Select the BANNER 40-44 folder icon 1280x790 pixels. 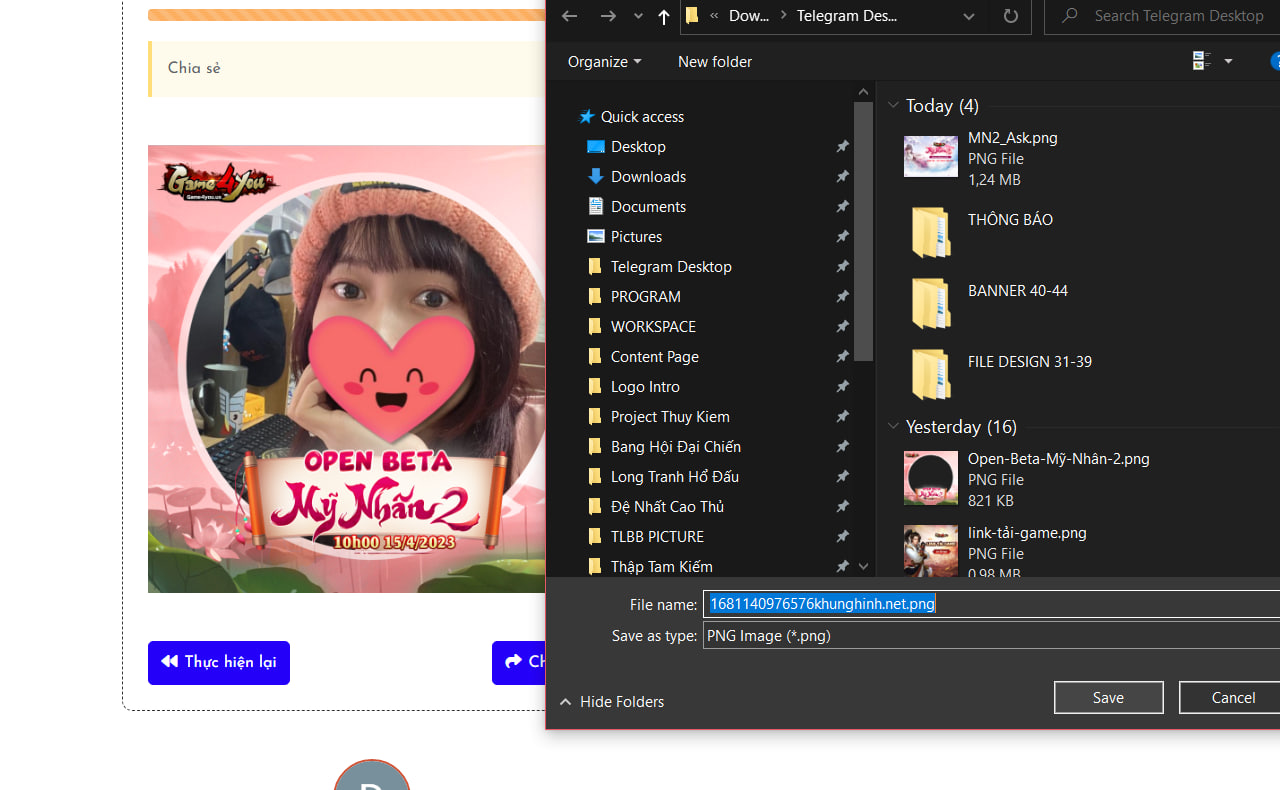pos(930,303)
